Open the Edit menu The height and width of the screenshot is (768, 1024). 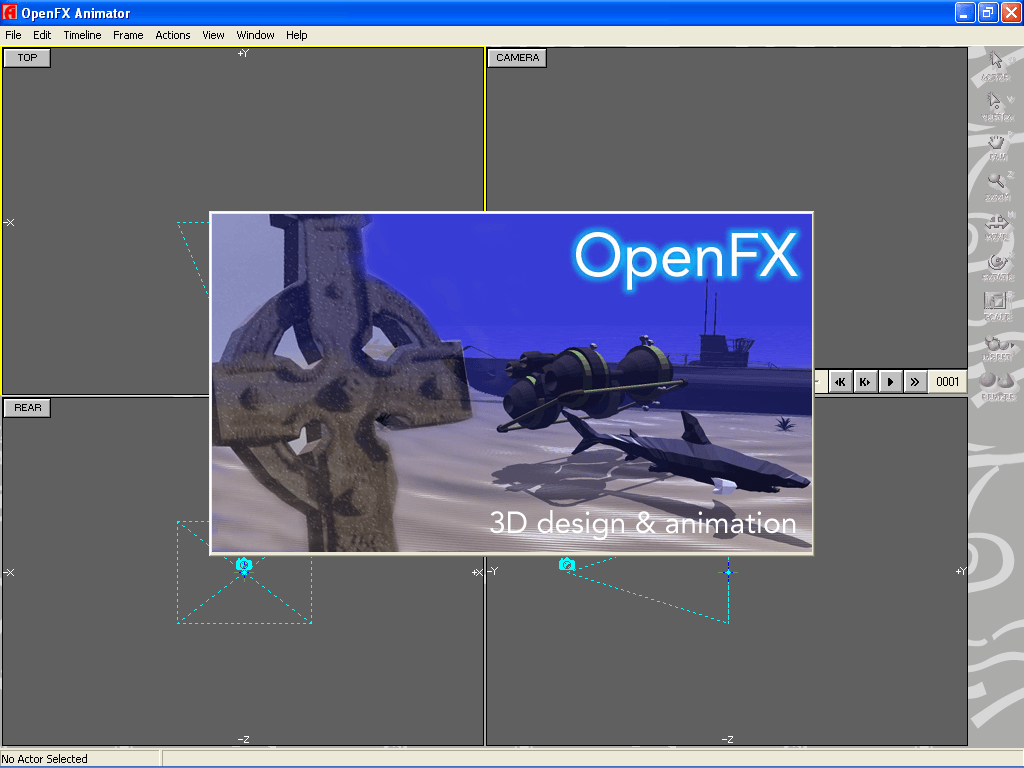point(42,35)
